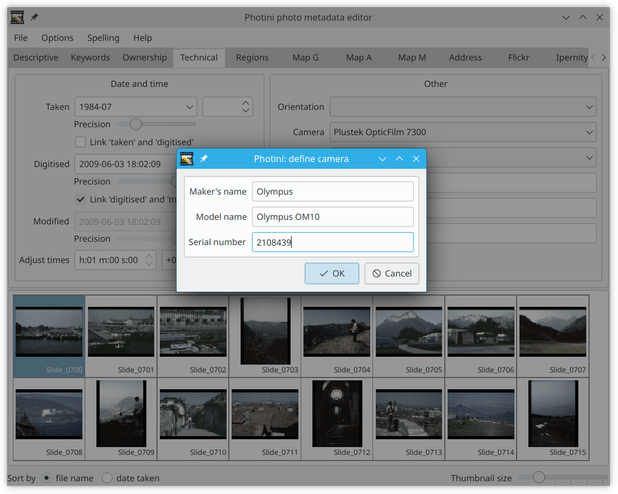This screenshot has width=618, height=494.
Task: Click the pin icon in main window titlebar
Action: (35, 17)
